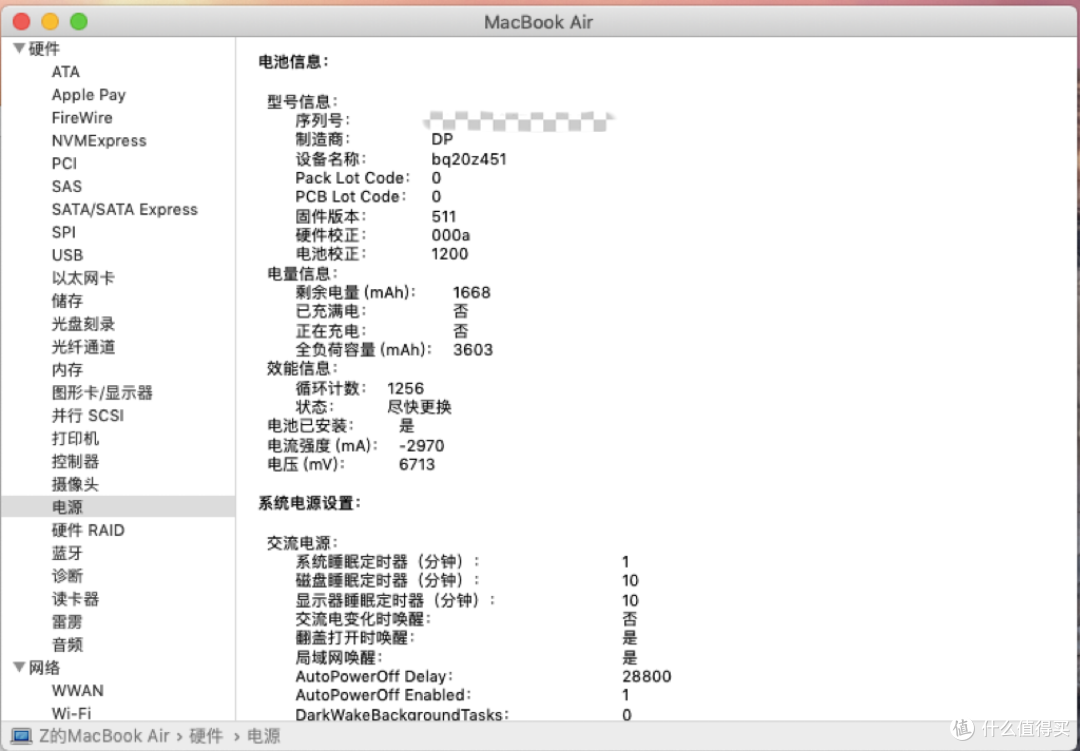Select NVMExpress in sidebar list

click(x=99, y=141)
